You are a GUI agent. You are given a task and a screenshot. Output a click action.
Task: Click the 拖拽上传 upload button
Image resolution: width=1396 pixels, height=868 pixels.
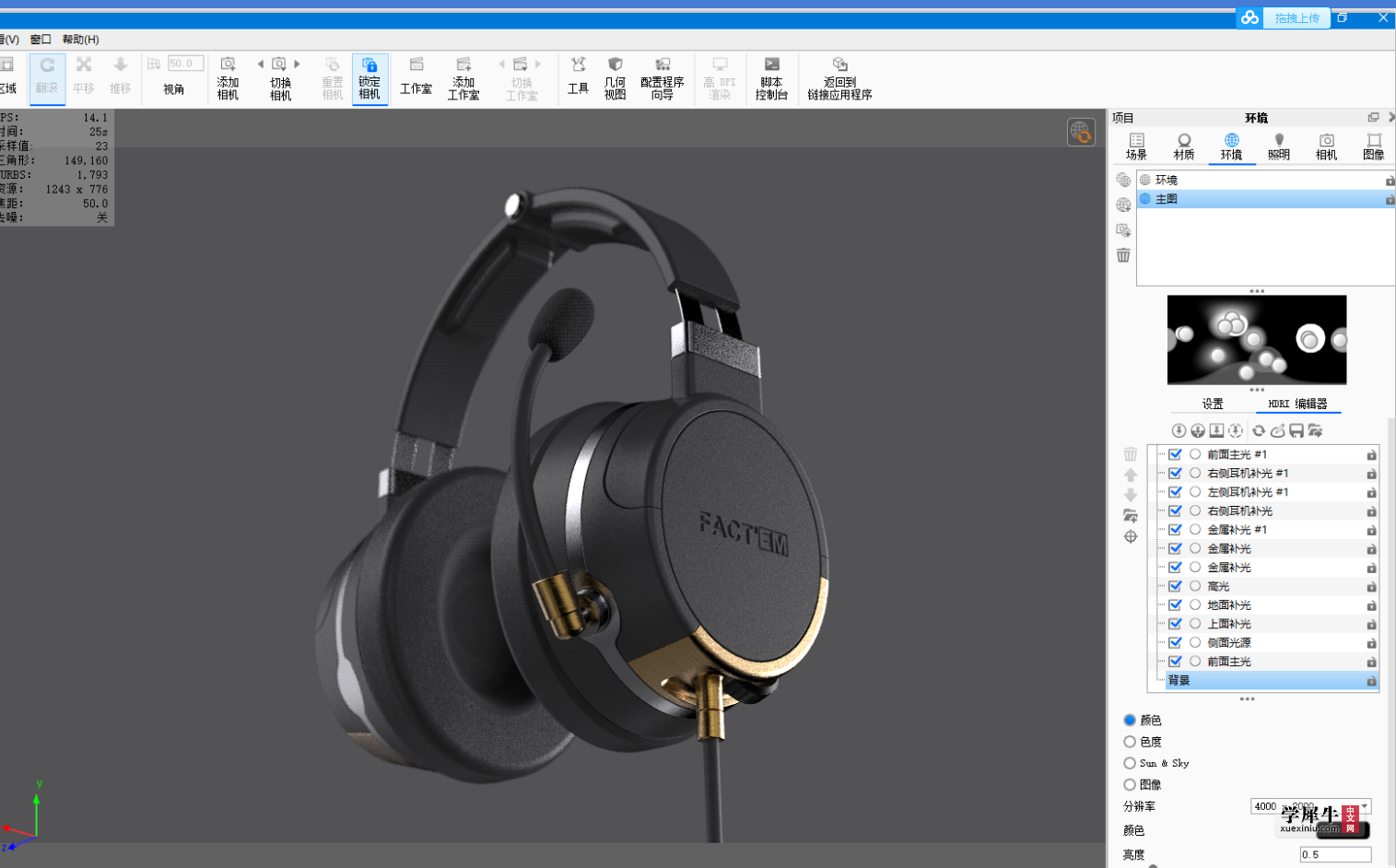point(1297,18)
